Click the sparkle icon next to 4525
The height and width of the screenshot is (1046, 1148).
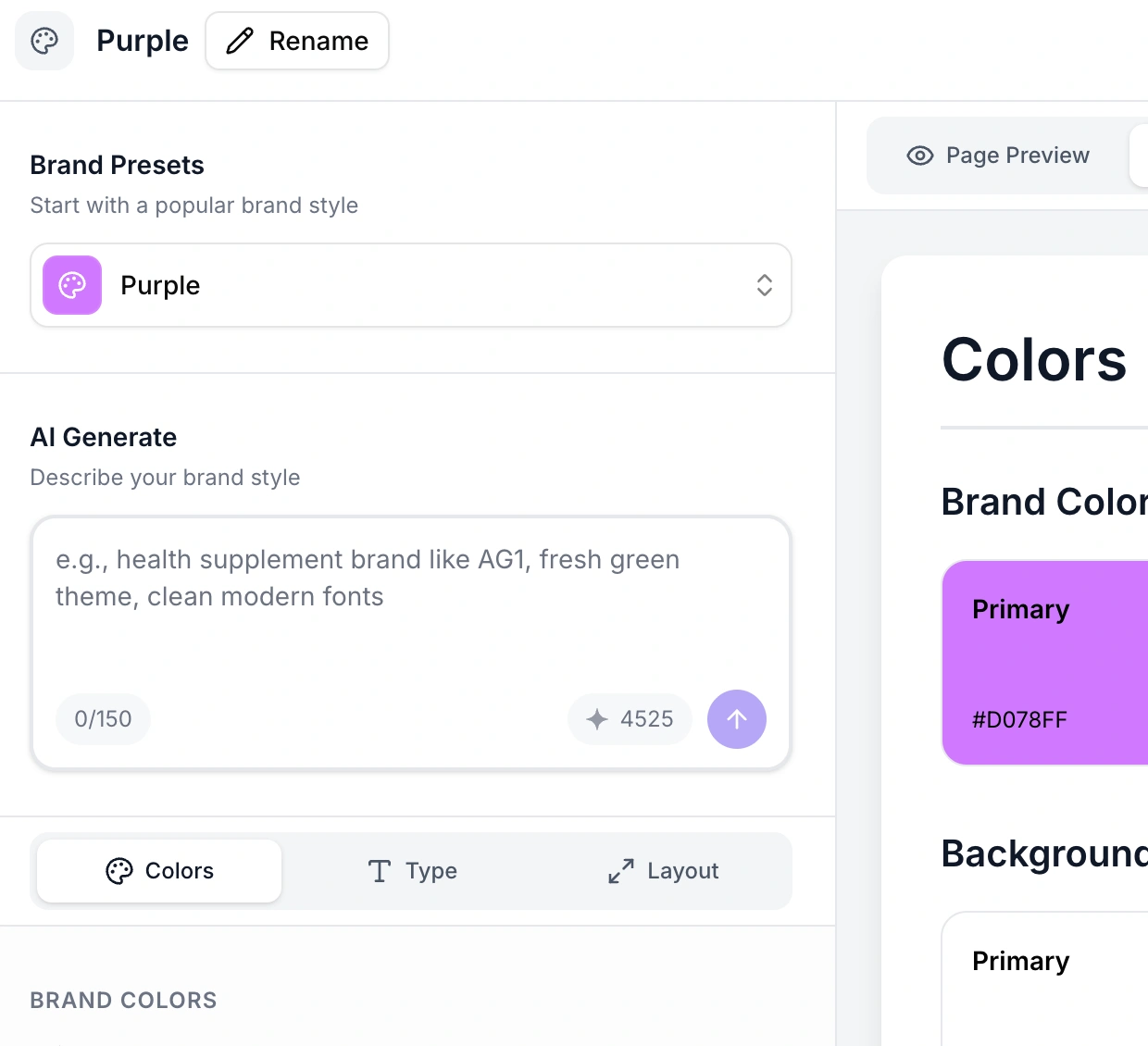click(597, 719)
